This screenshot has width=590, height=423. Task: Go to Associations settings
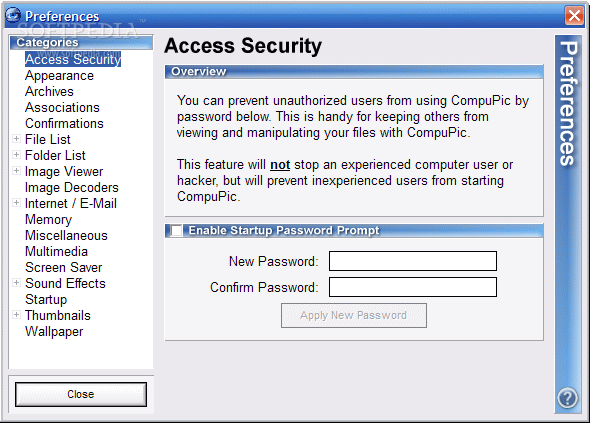tap(62, 108)
